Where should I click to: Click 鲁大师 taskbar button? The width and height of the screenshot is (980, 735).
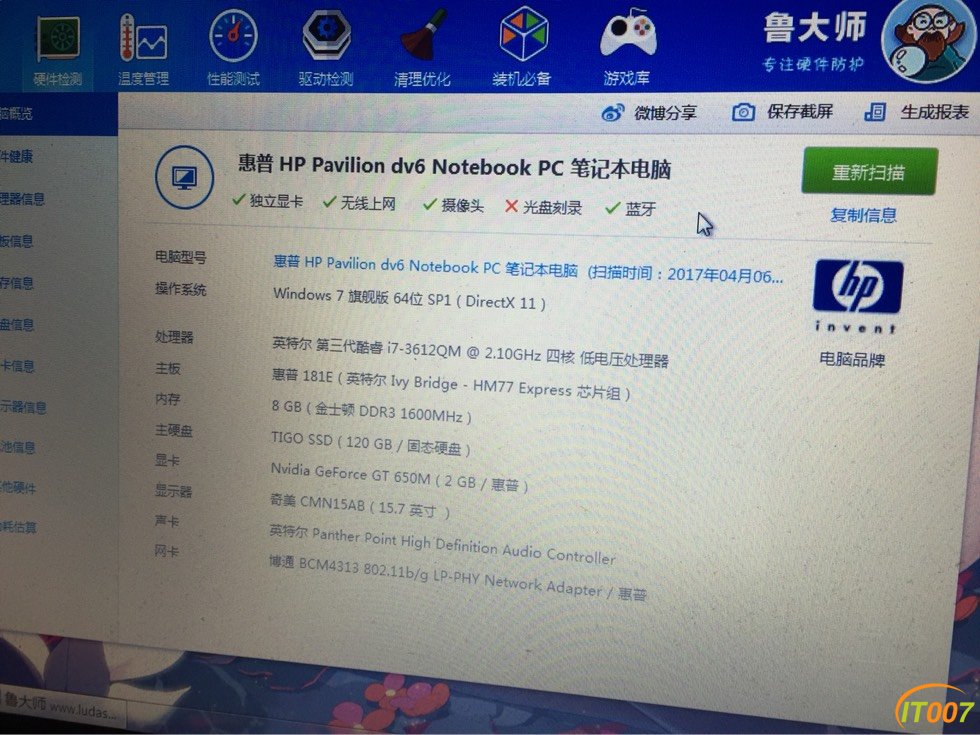tap(60, 706)
